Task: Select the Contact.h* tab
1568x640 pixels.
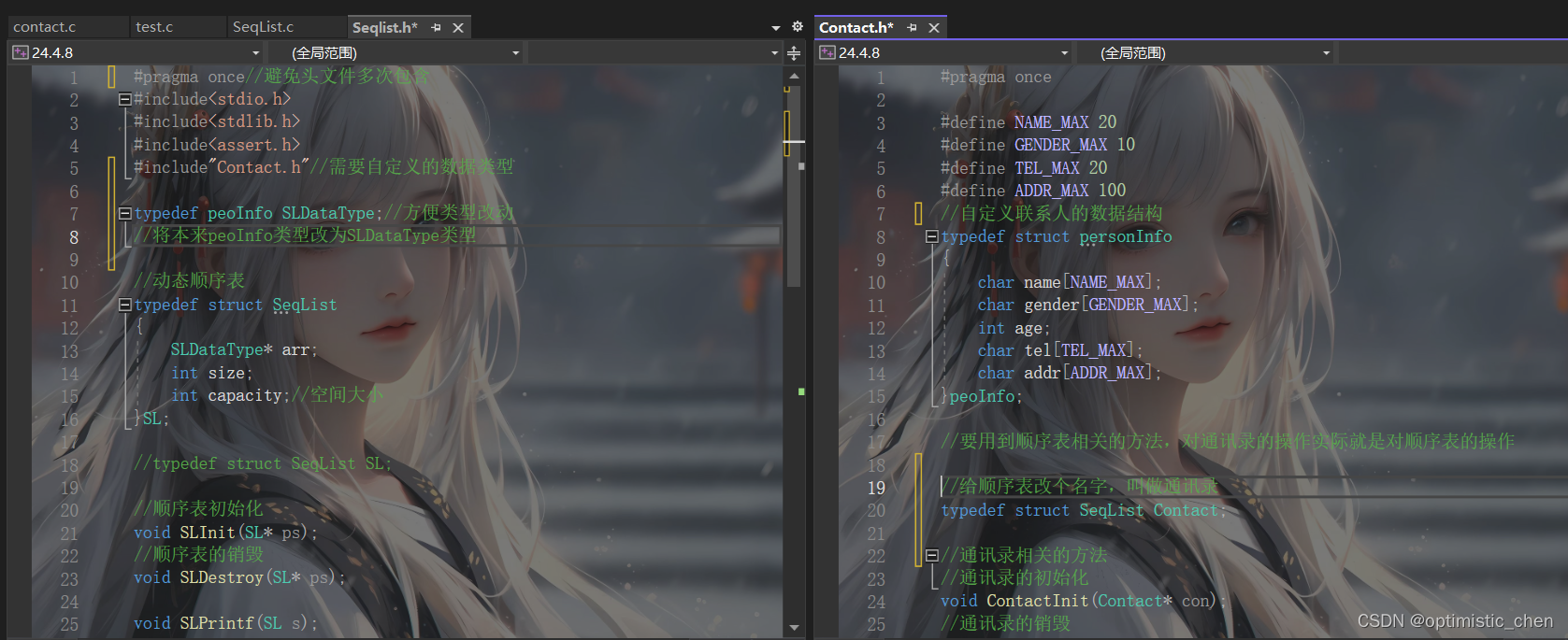Action: [x=856, y=28]
